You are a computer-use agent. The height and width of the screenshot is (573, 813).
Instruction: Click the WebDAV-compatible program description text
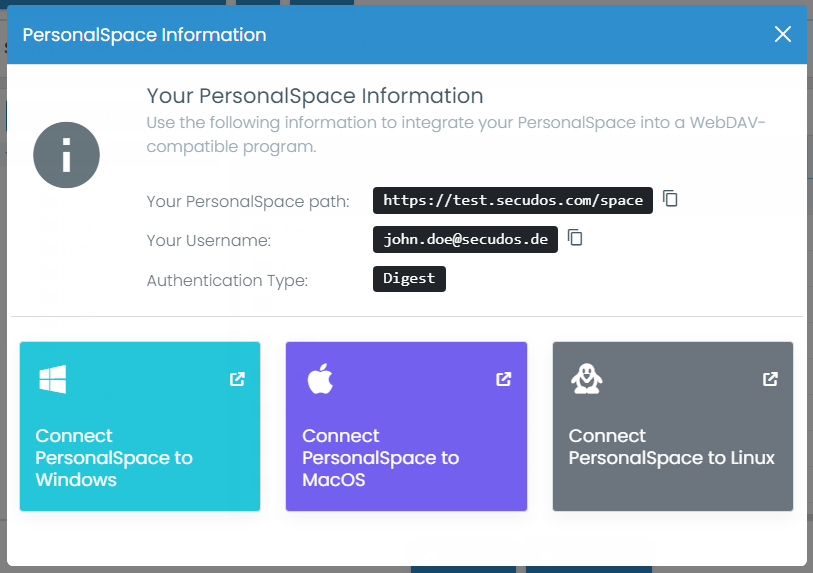(x=456, y=134)
